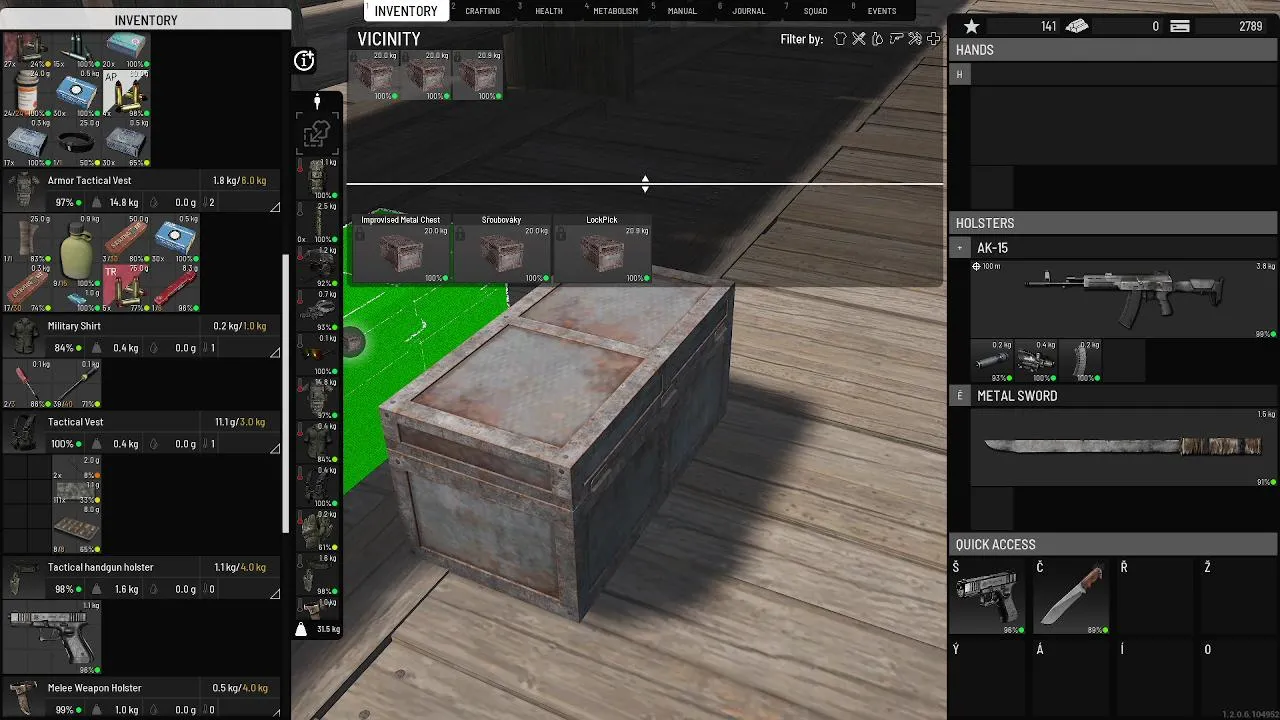1280x720 pixels.
Task: Click the bank card balance icon
Action: click(x=1180, y=26)
